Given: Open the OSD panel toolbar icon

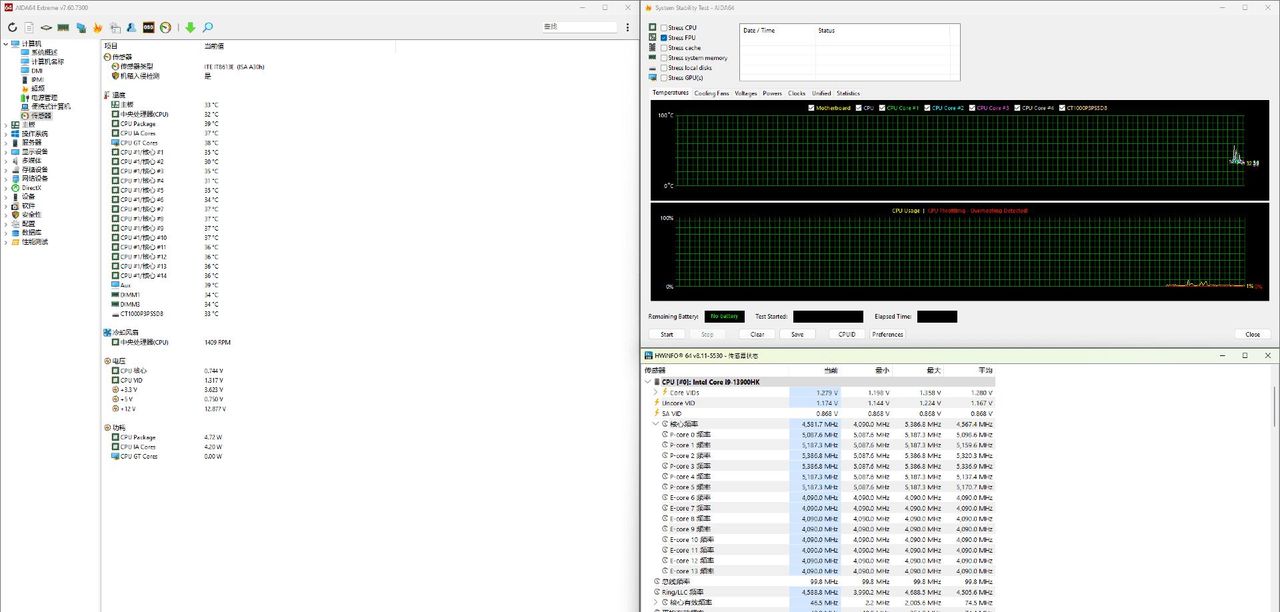Looking at the screenshot, I should point(148,27).
